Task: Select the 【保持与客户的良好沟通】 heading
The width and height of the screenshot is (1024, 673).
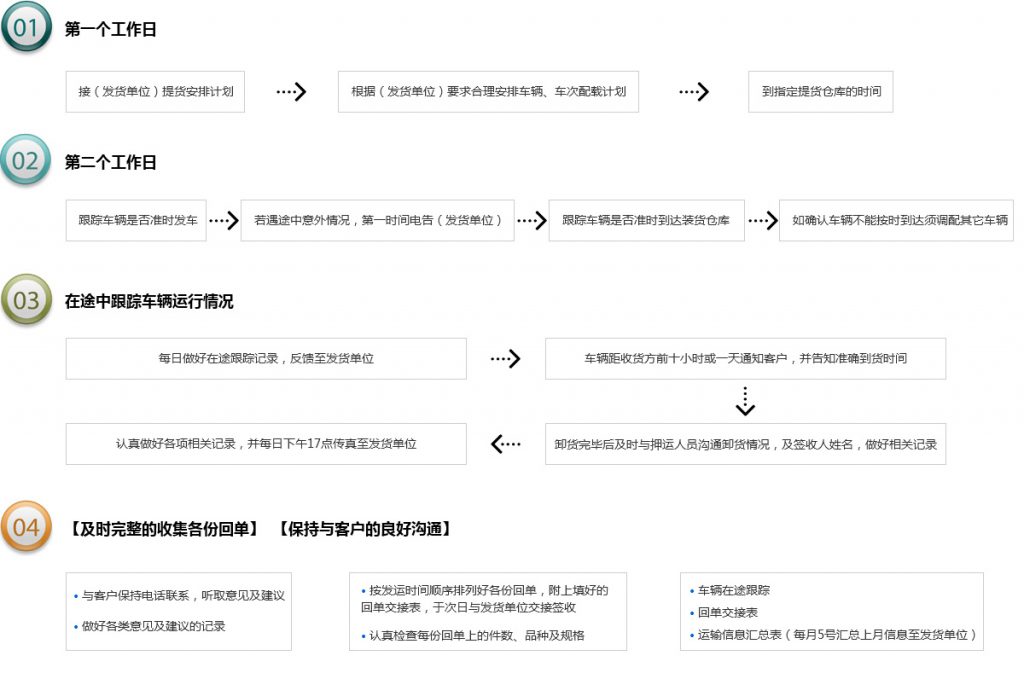Action: (x=364, y=529)
